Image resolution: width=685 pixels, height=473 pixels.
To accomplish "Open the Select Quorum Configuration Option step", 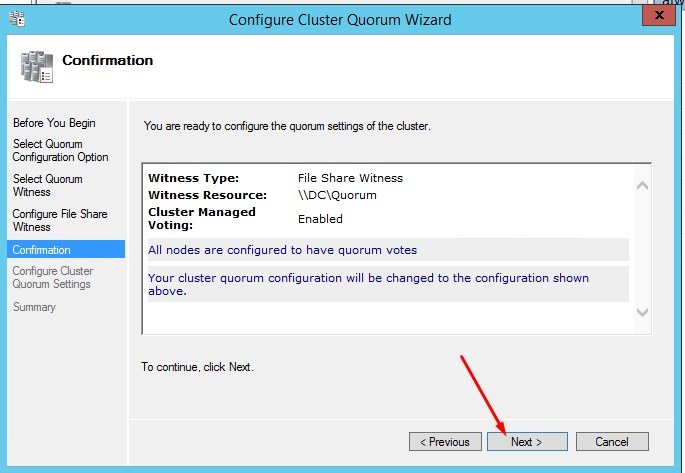I will pos(60,151).
